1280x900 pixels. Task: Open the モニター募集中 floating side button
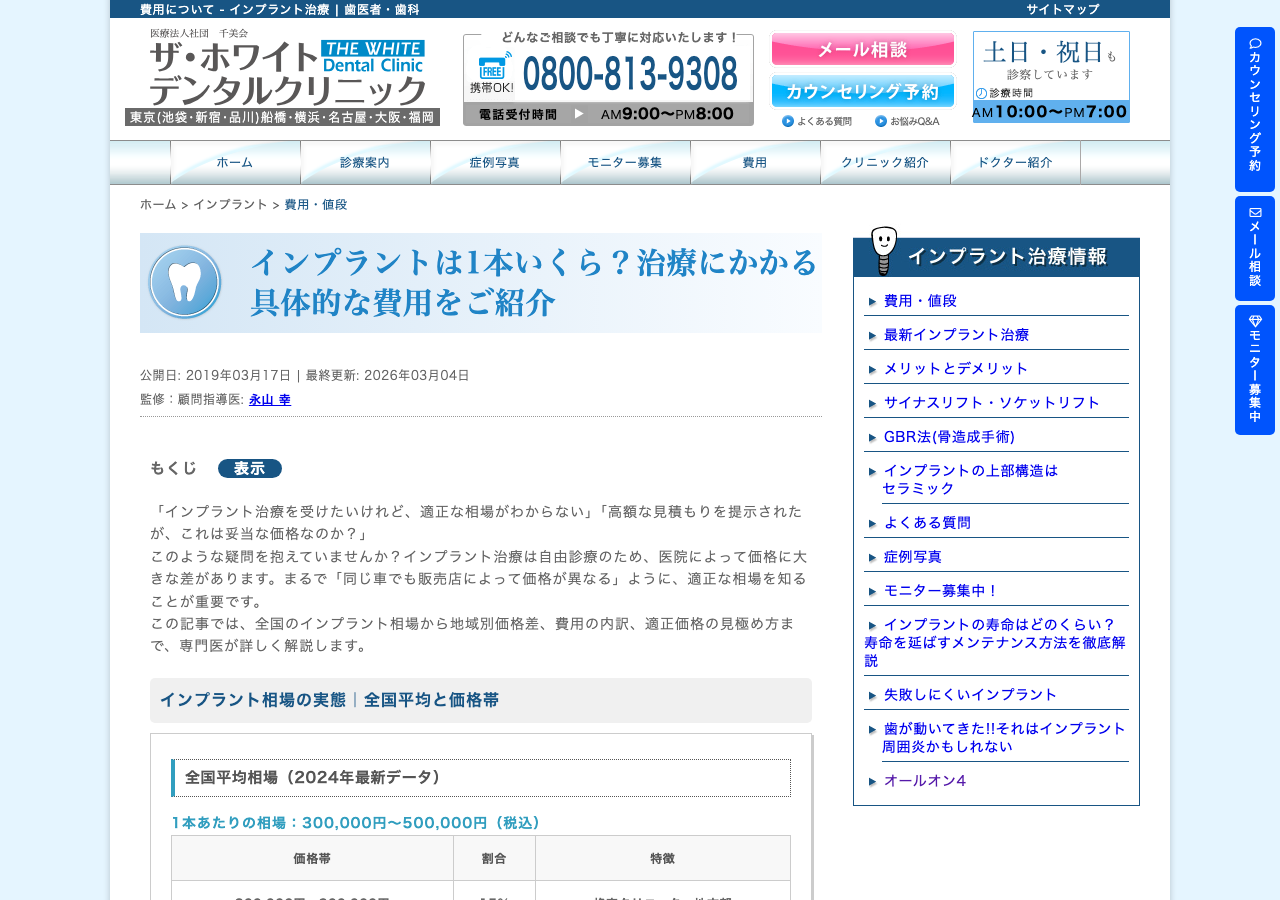click(x=1255, y=370)
